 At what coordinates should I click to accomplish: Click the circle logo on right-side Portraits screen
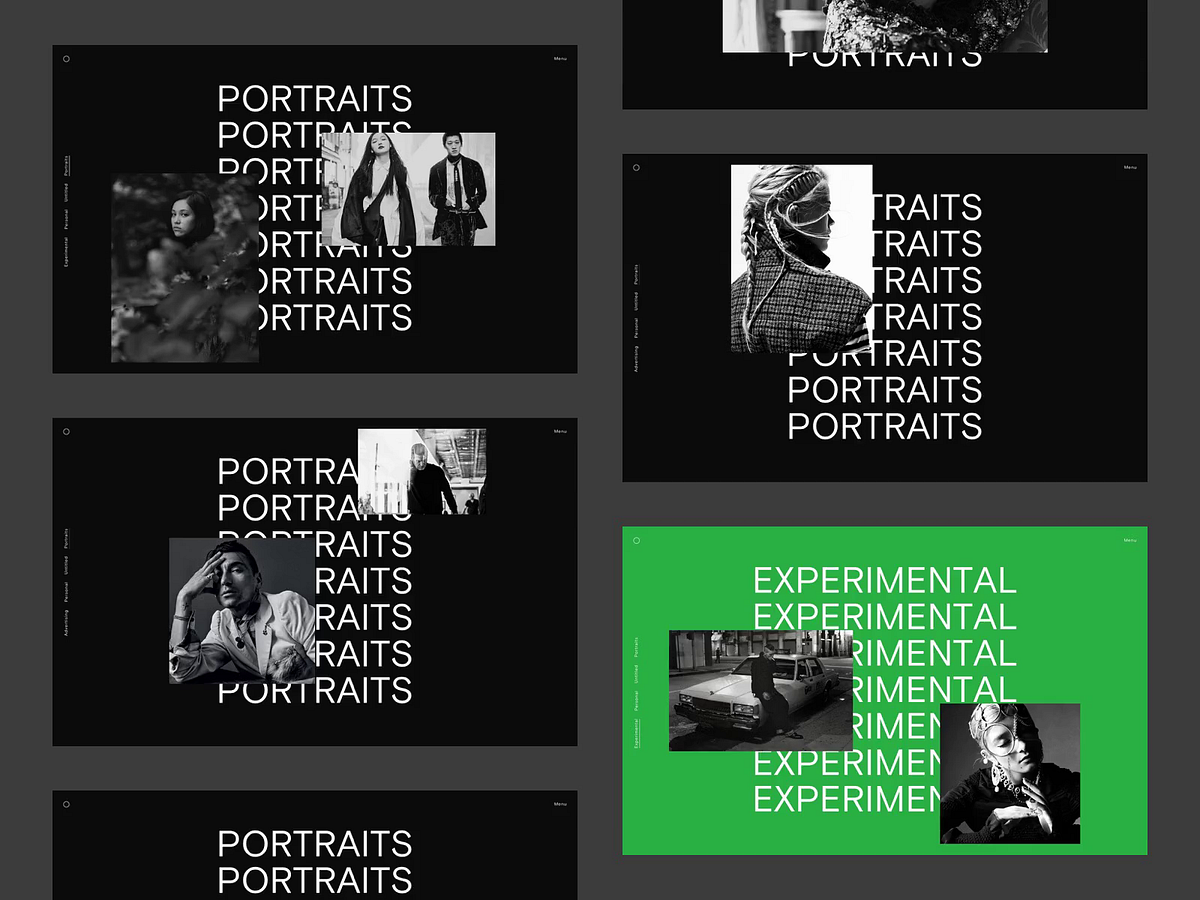point(637,167)
